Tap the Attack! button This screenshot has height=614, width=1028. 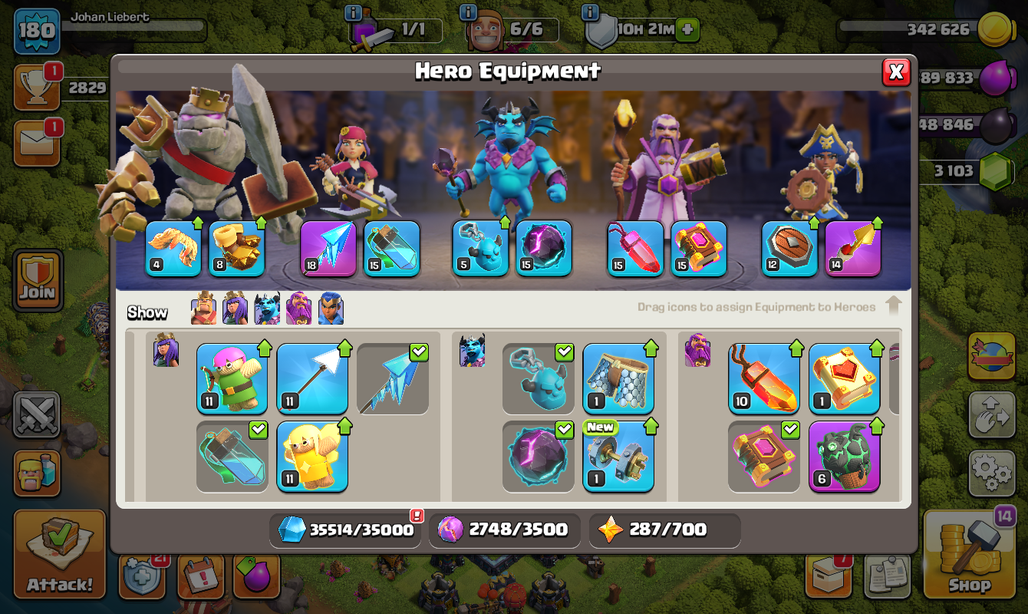click(60, 554)
